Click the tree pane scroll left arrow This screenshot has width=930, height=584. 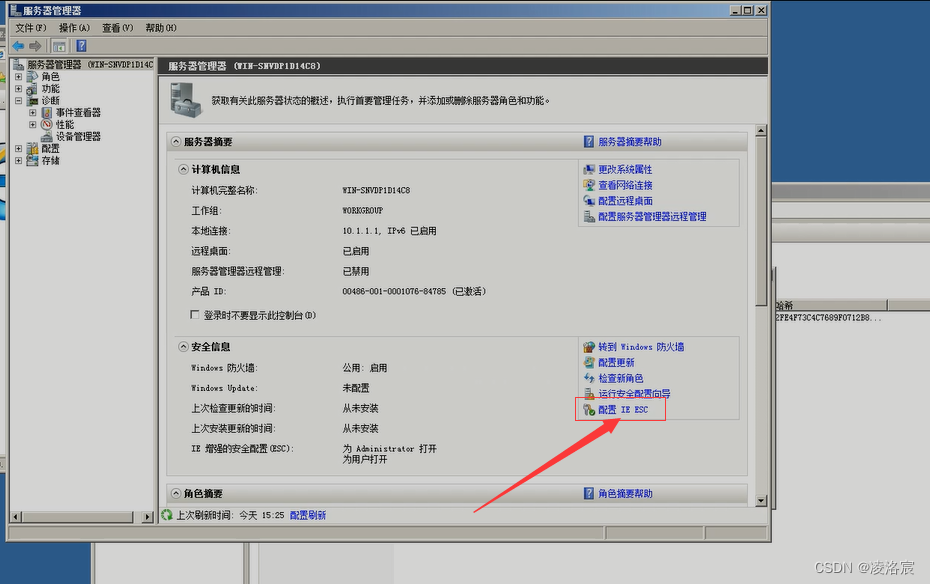[16, 517]
